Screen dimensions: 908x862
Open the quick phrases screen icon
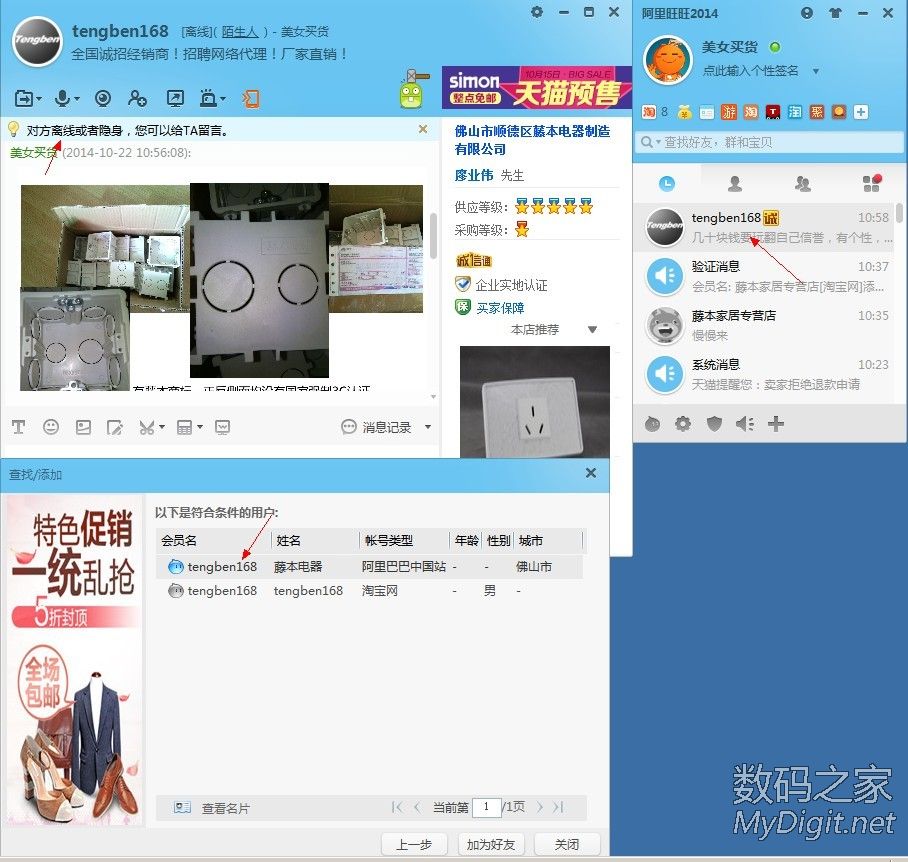tap(222, 428)
